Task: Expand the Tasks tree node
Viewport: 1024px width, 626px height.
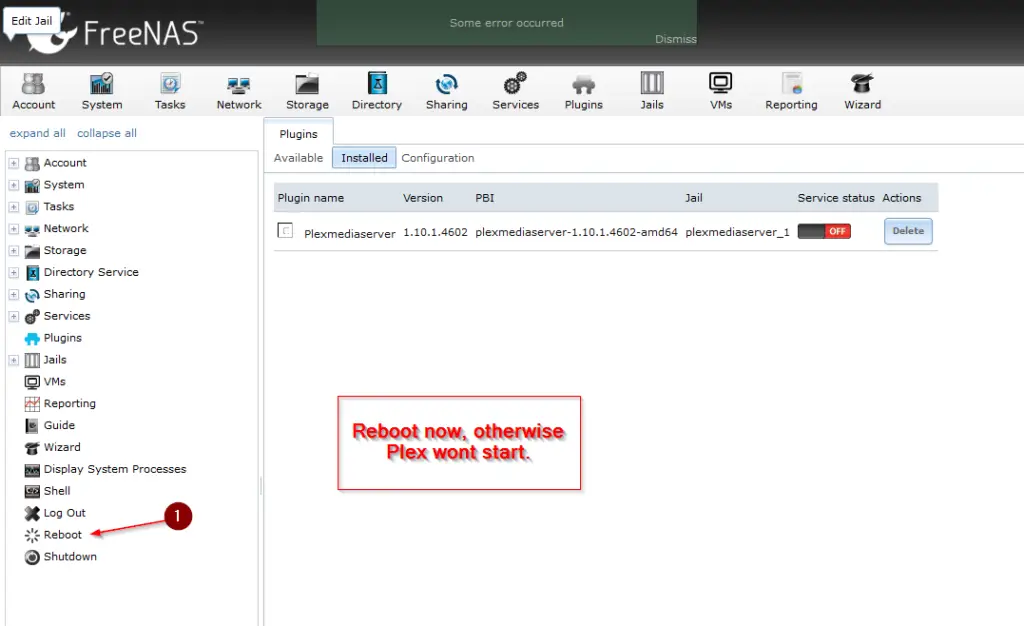Action: click(14, 207)
